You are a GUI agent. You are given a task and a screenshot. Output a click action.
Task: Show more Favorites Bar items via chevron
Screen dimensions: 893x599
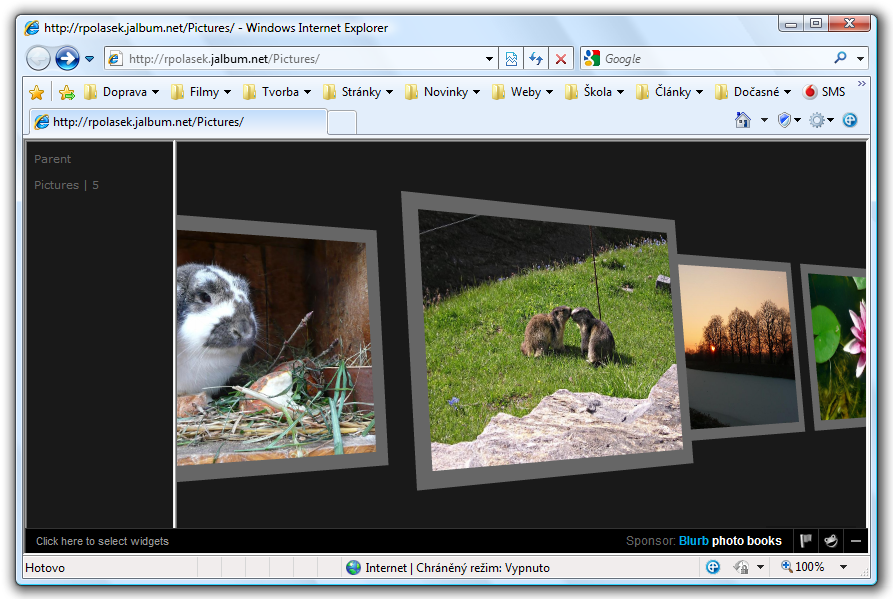(x=862, y=84)
